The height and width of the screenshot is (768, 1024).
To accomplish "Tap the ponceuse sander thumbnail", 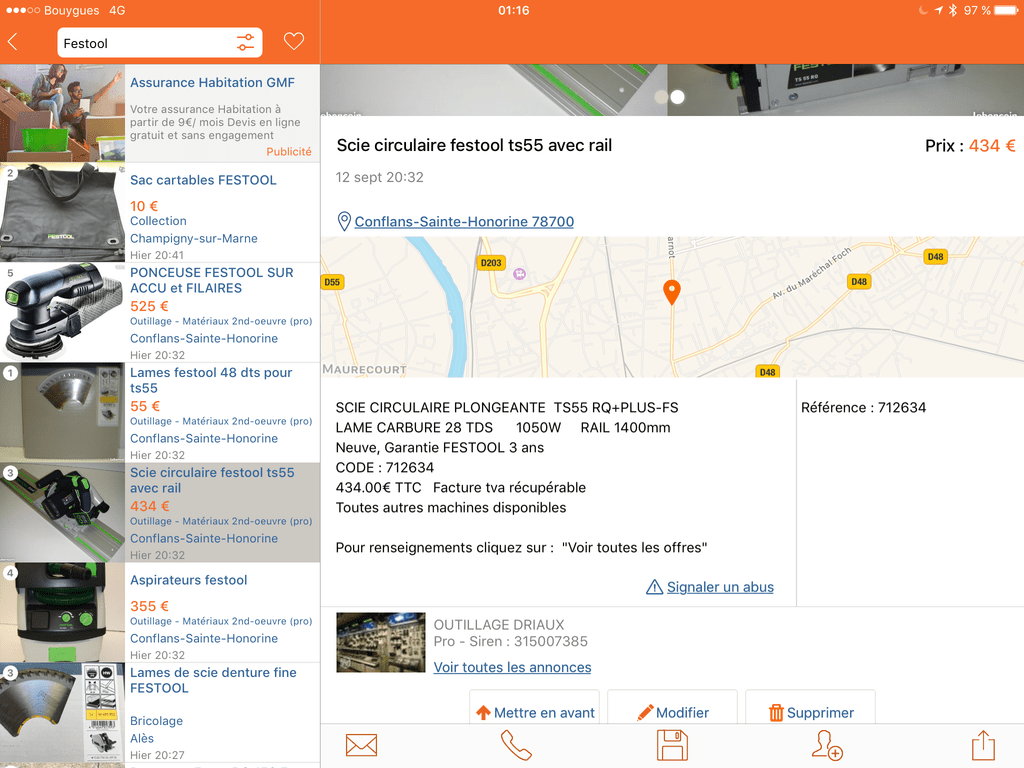I will pyautogui.click(x=62, y=313).
